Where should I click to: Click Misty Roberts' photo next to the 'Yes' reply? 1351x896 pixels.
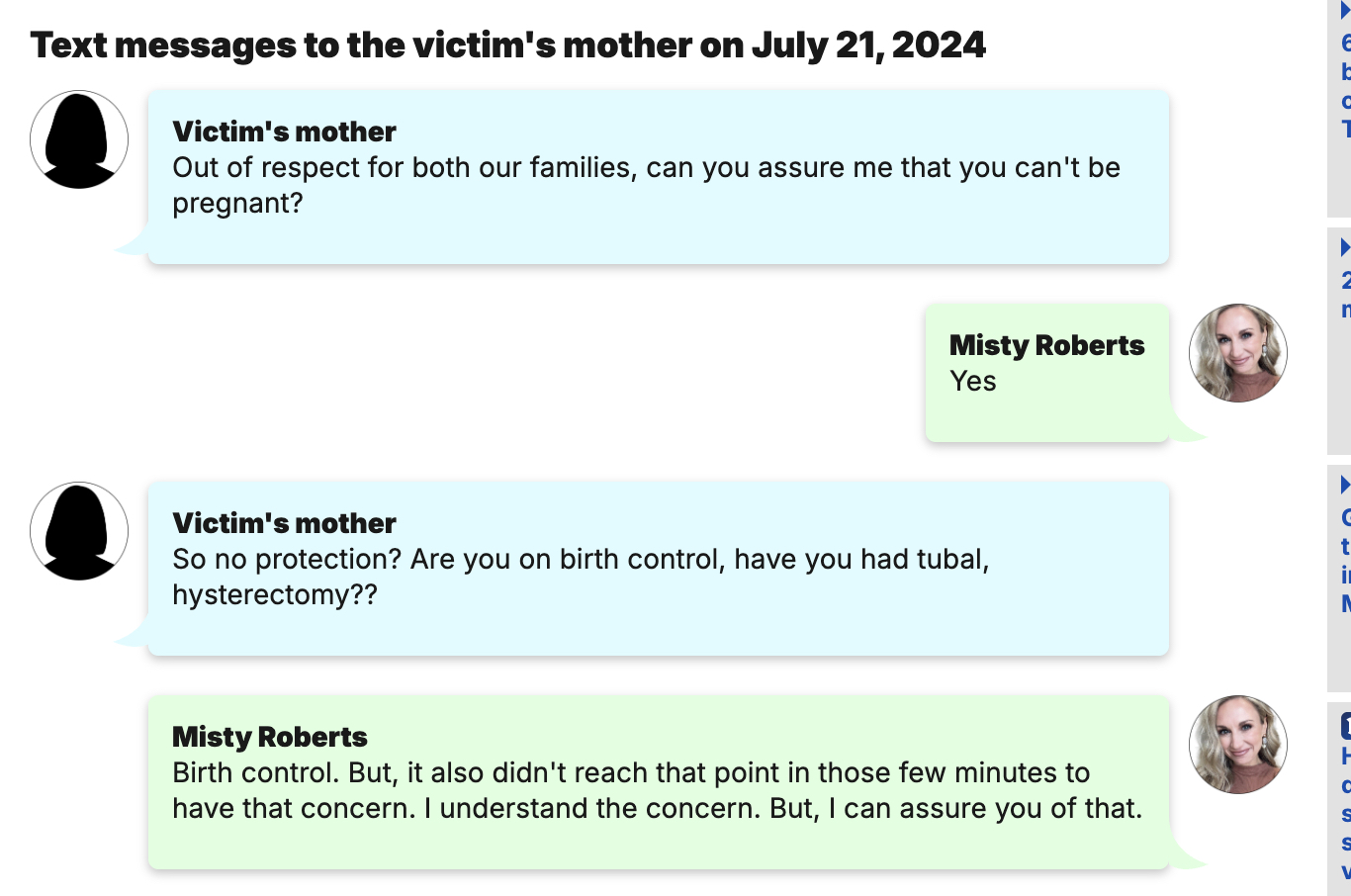[1237, 353]
